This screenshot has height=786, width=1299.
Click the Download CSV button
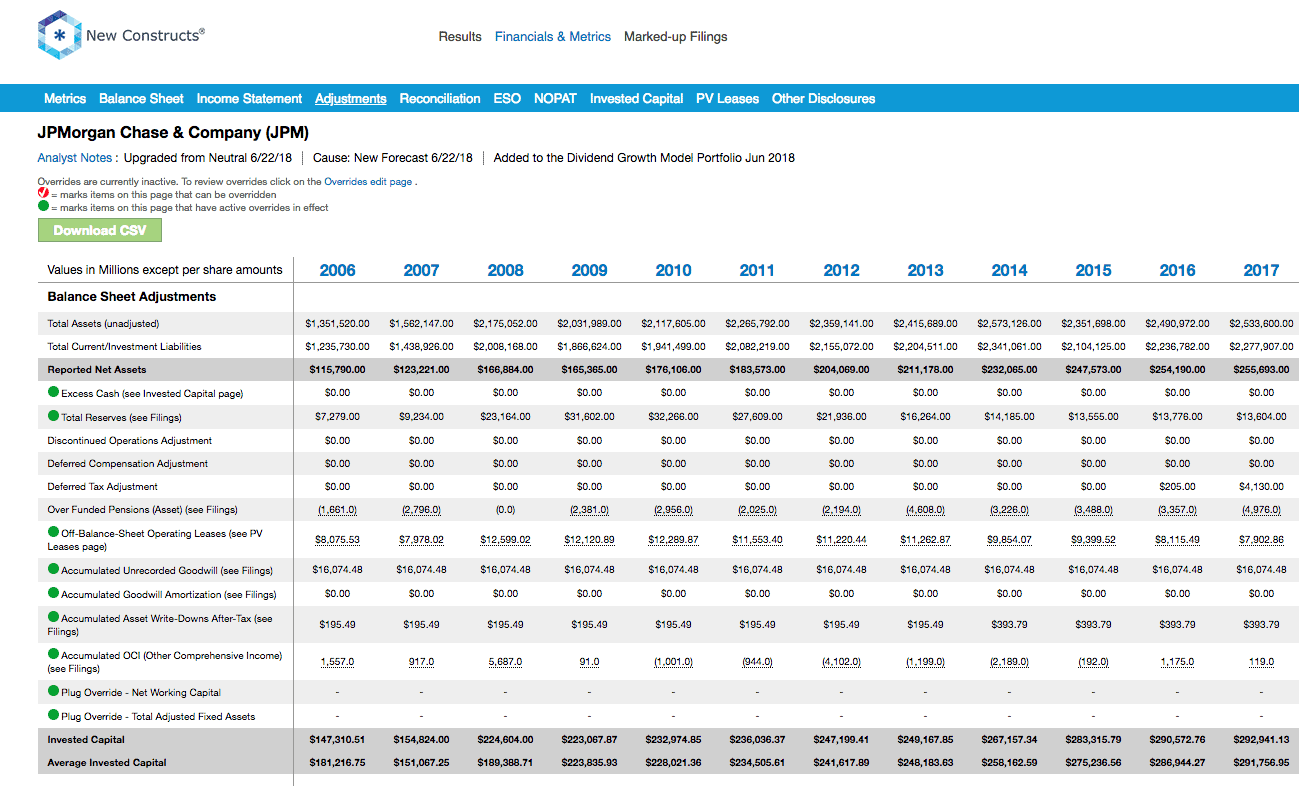100,230
